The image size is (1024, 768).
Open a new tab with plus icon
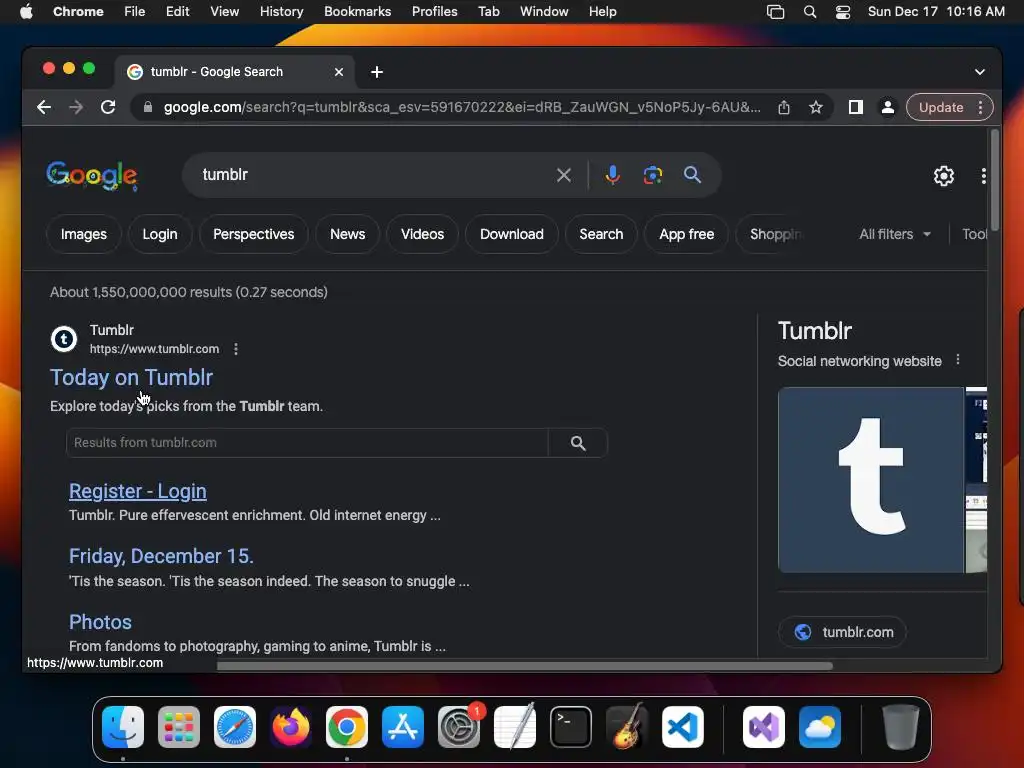coord(377,72)
